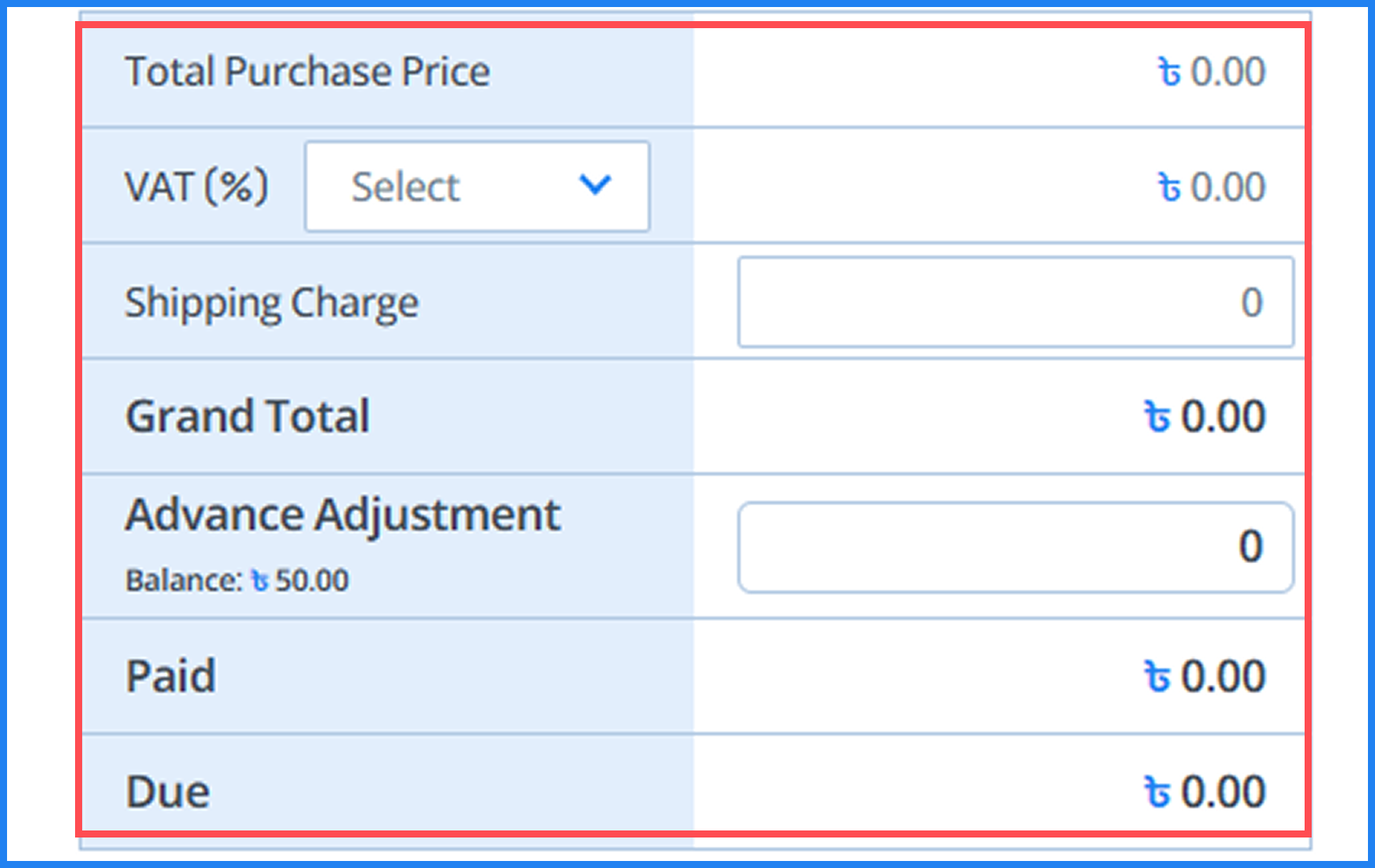The width and height of the screenshot is (1375, 868).
Task: Click the taka symbol in Due row
Action: point(1157,792)
